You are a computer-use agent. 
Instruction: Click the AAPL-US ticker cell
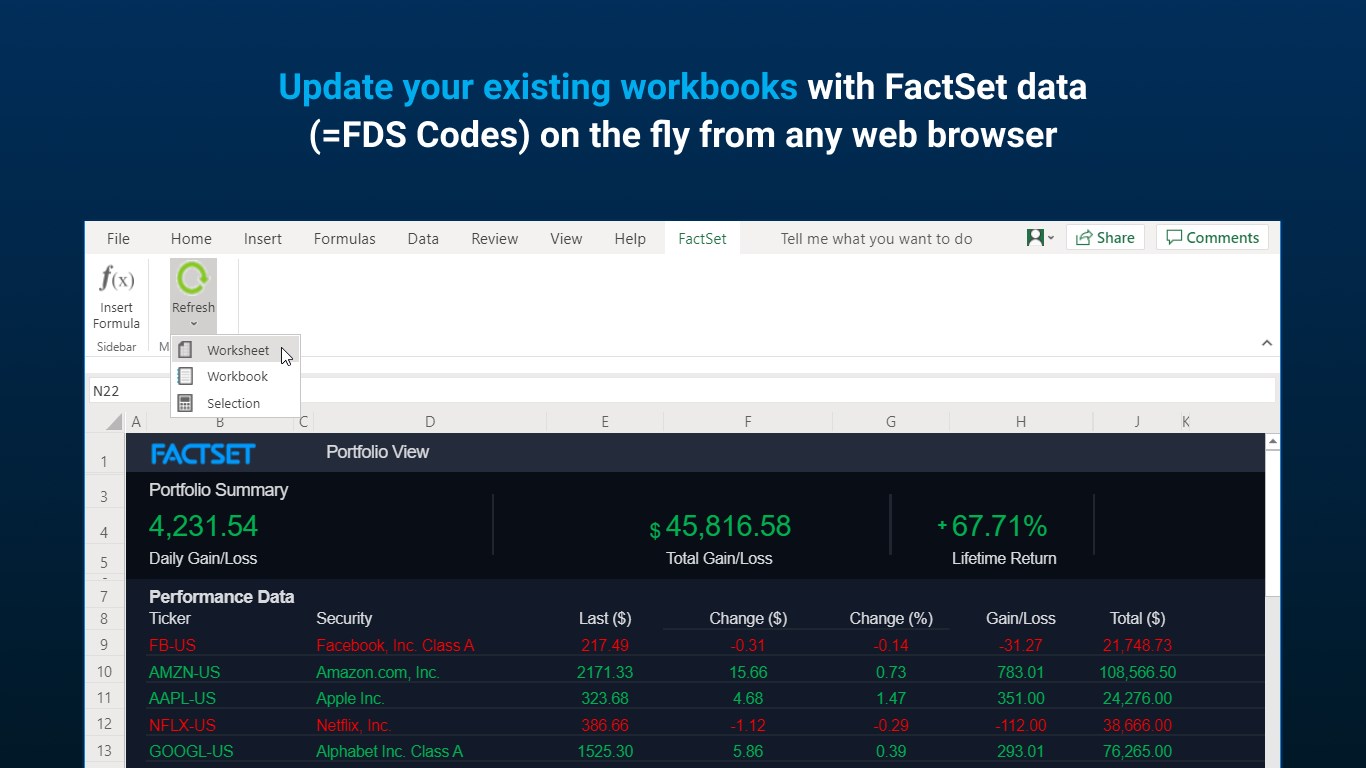coord(182,698)
